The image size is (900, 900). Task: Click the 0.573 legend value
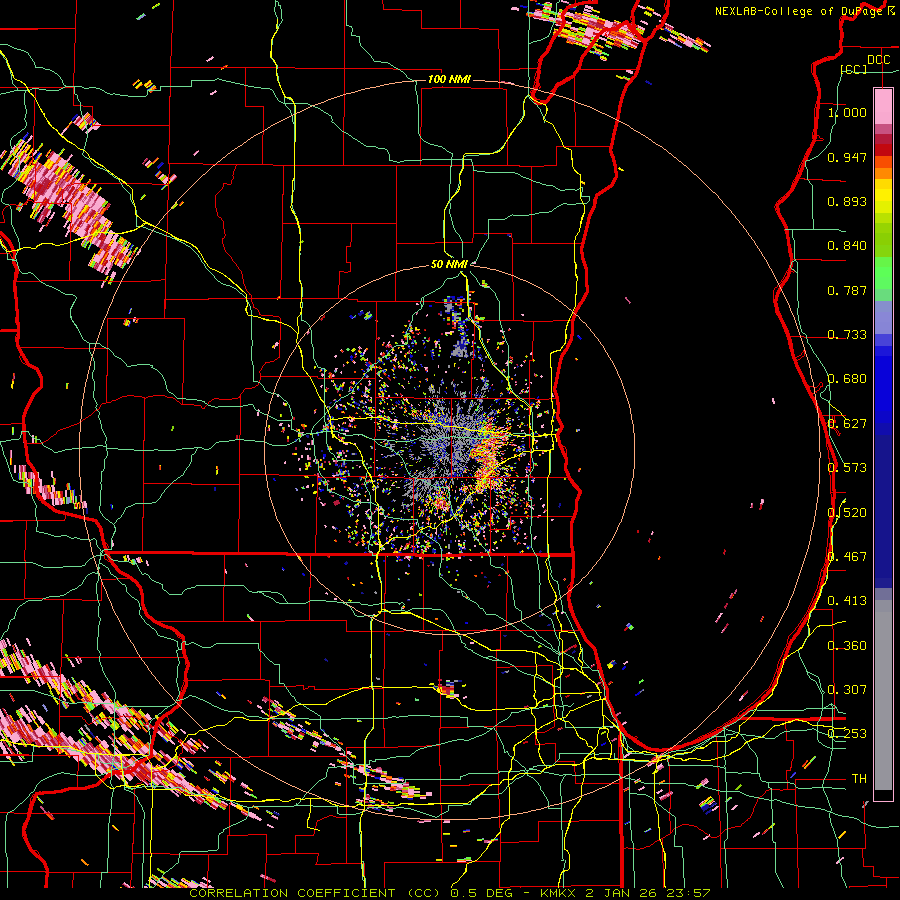pyautogui.click(x=847, y=468)
